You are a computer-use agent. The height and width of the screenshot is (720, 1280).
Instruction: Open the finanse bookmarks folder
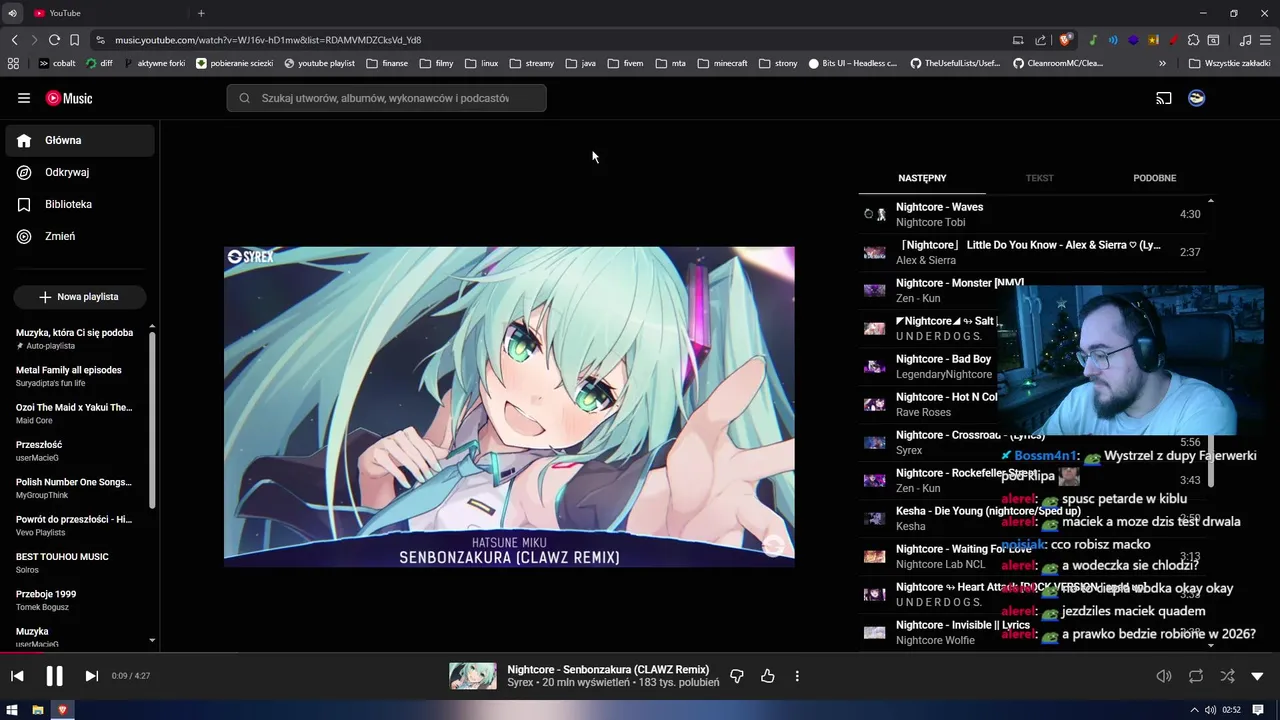click(x=387, y=63)
